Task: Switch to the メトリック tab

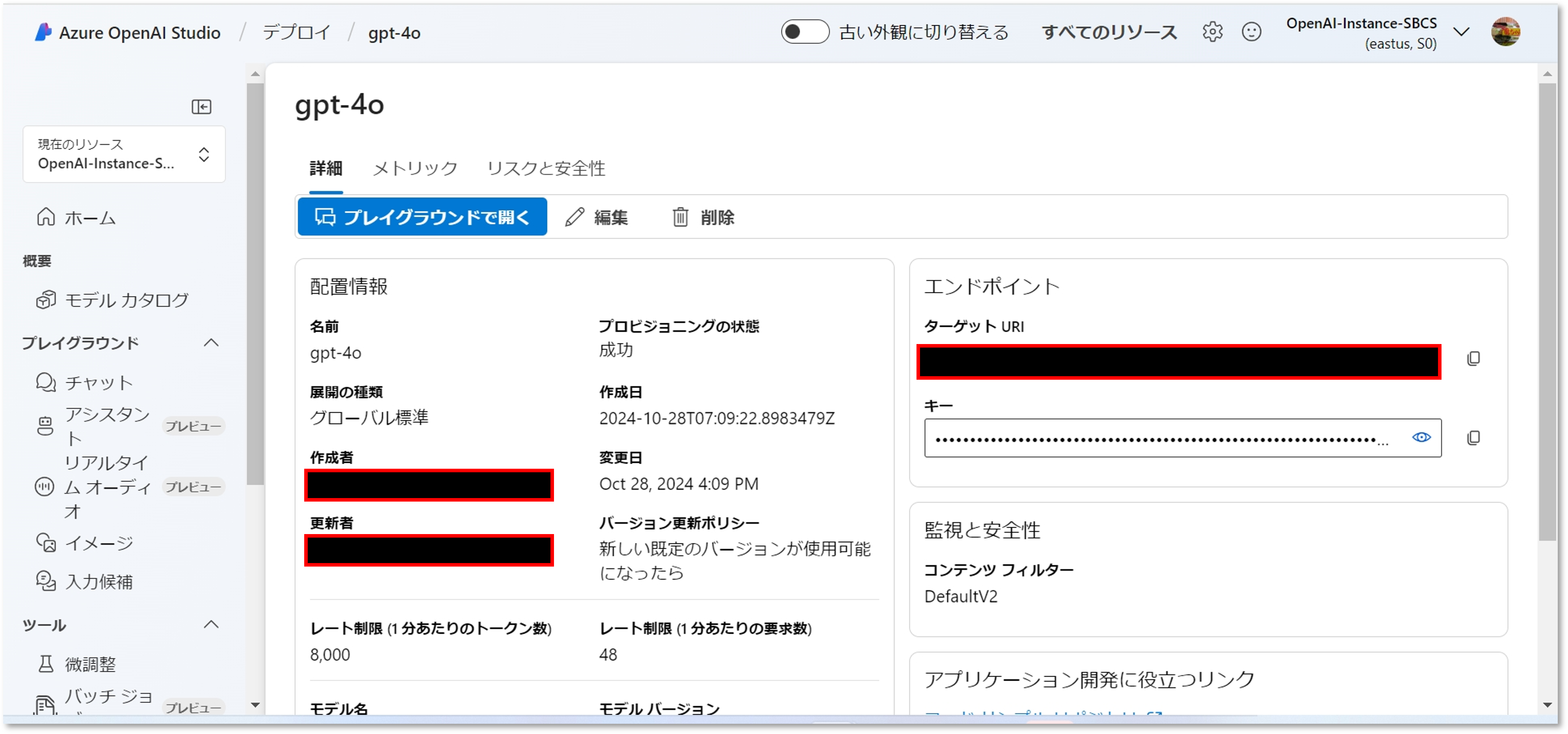Action: click(x=414, y=168)
